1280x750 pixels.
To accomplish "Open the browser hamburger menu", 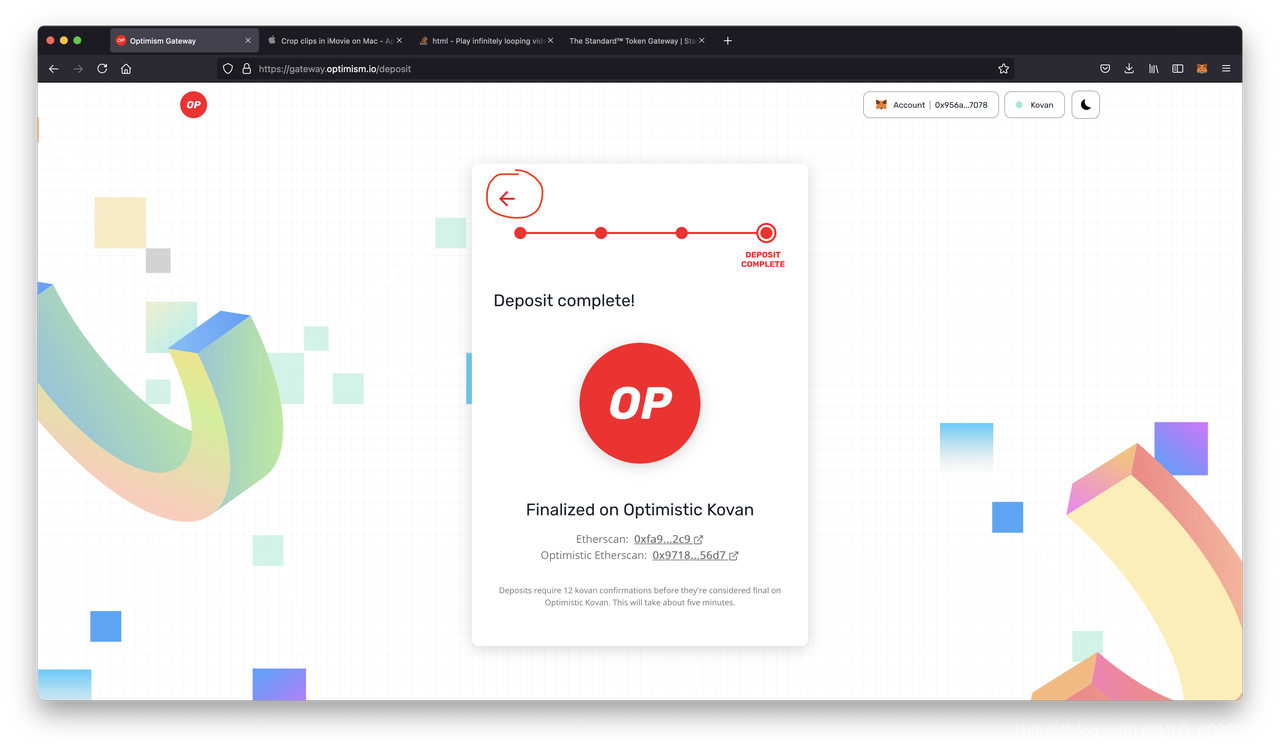I will coord(1226,69).
